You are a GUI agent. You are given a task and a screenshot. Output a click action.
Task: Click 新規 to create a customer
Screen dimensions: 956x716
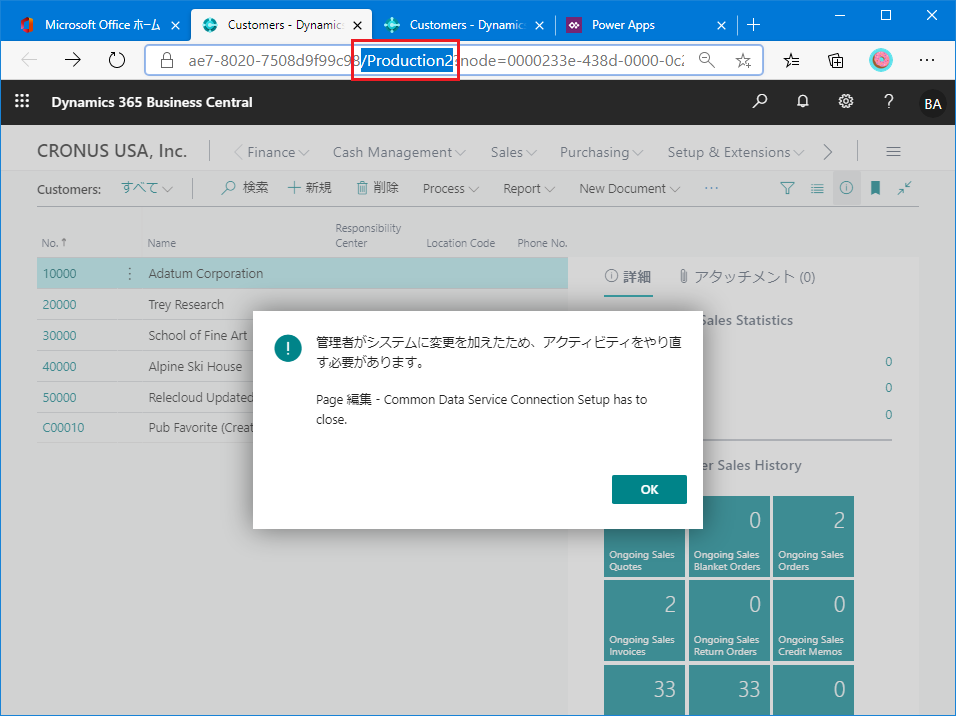pyautogui.click(x=310, y=188)
